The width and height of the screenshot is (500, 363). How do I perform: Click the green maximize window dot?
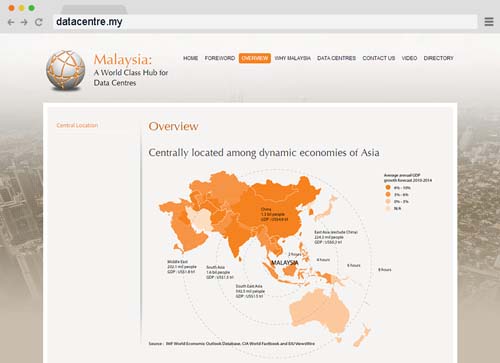32,8
